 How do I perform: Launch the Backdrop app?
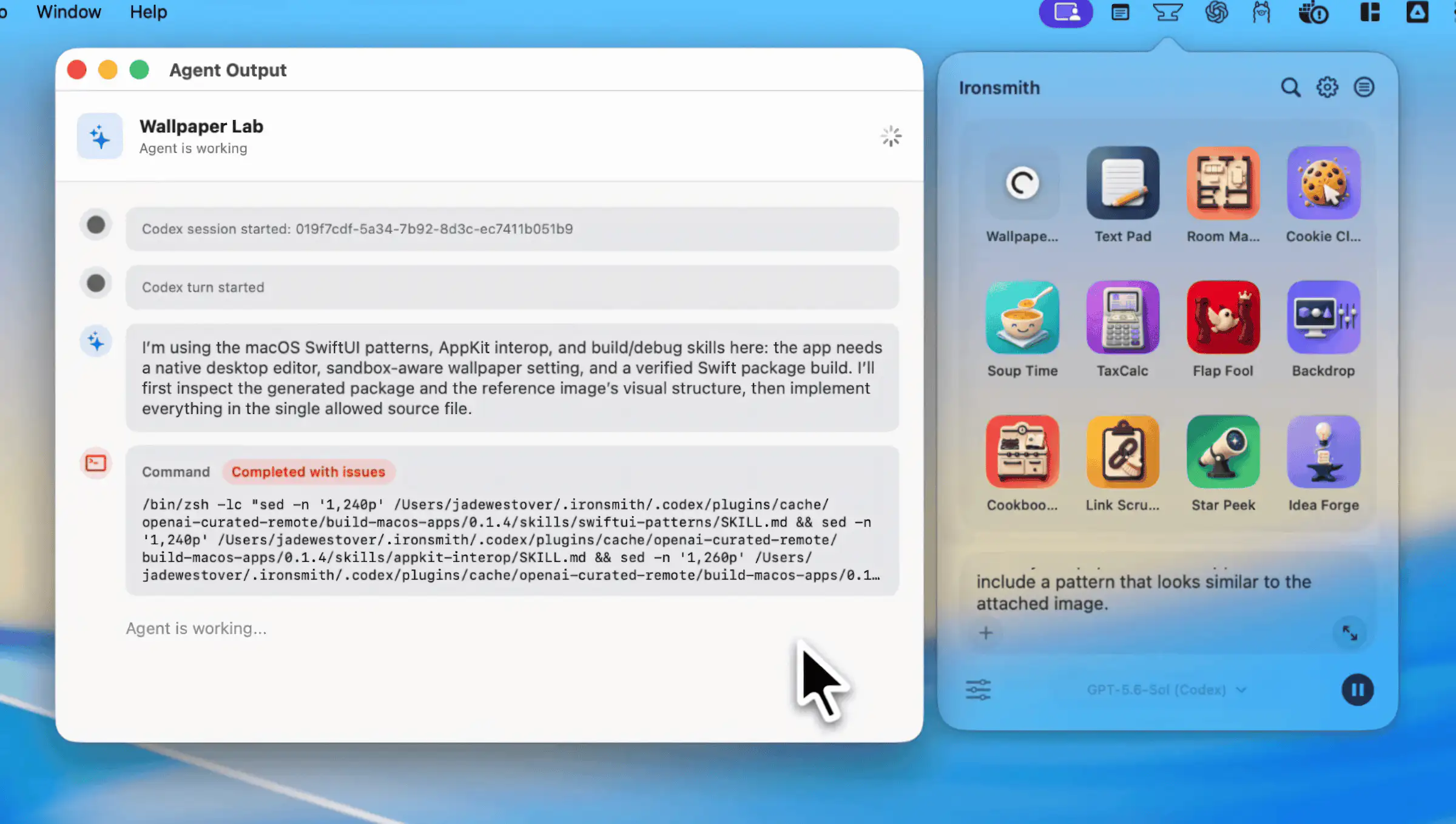(x=1324, y=317)
